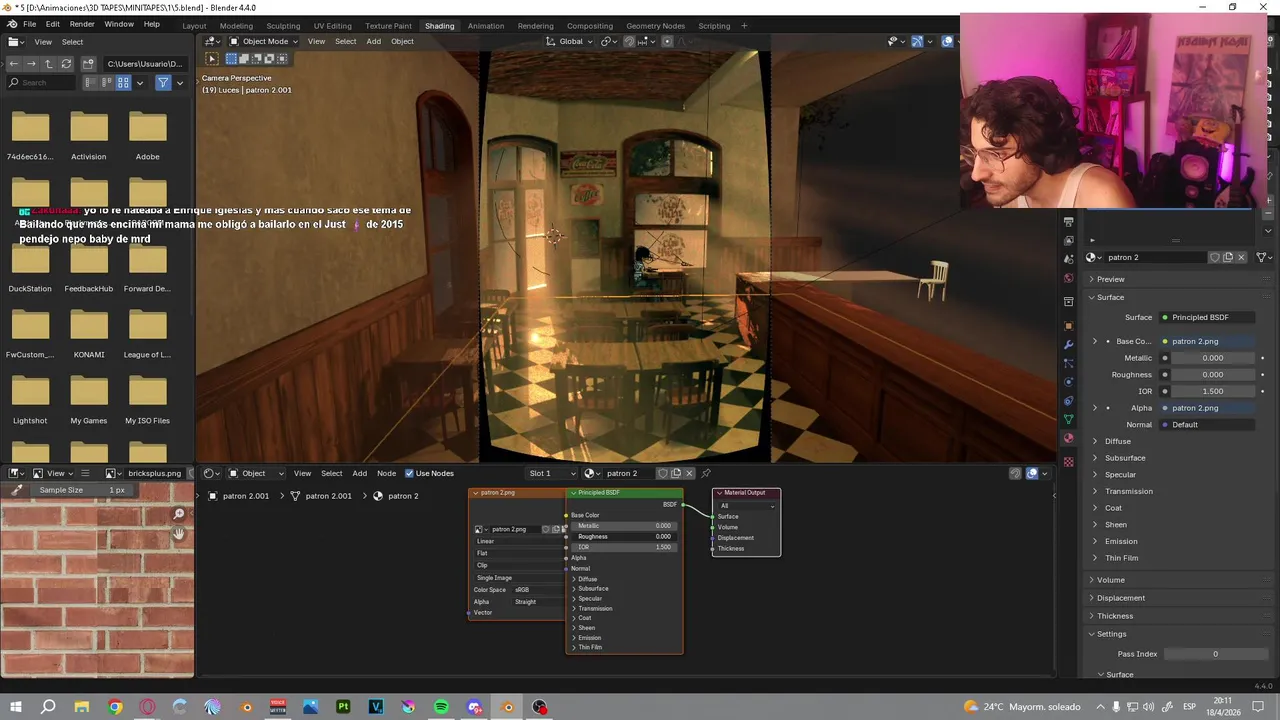
Task: Open the Material properties tab
Action: coord(1068,438)
